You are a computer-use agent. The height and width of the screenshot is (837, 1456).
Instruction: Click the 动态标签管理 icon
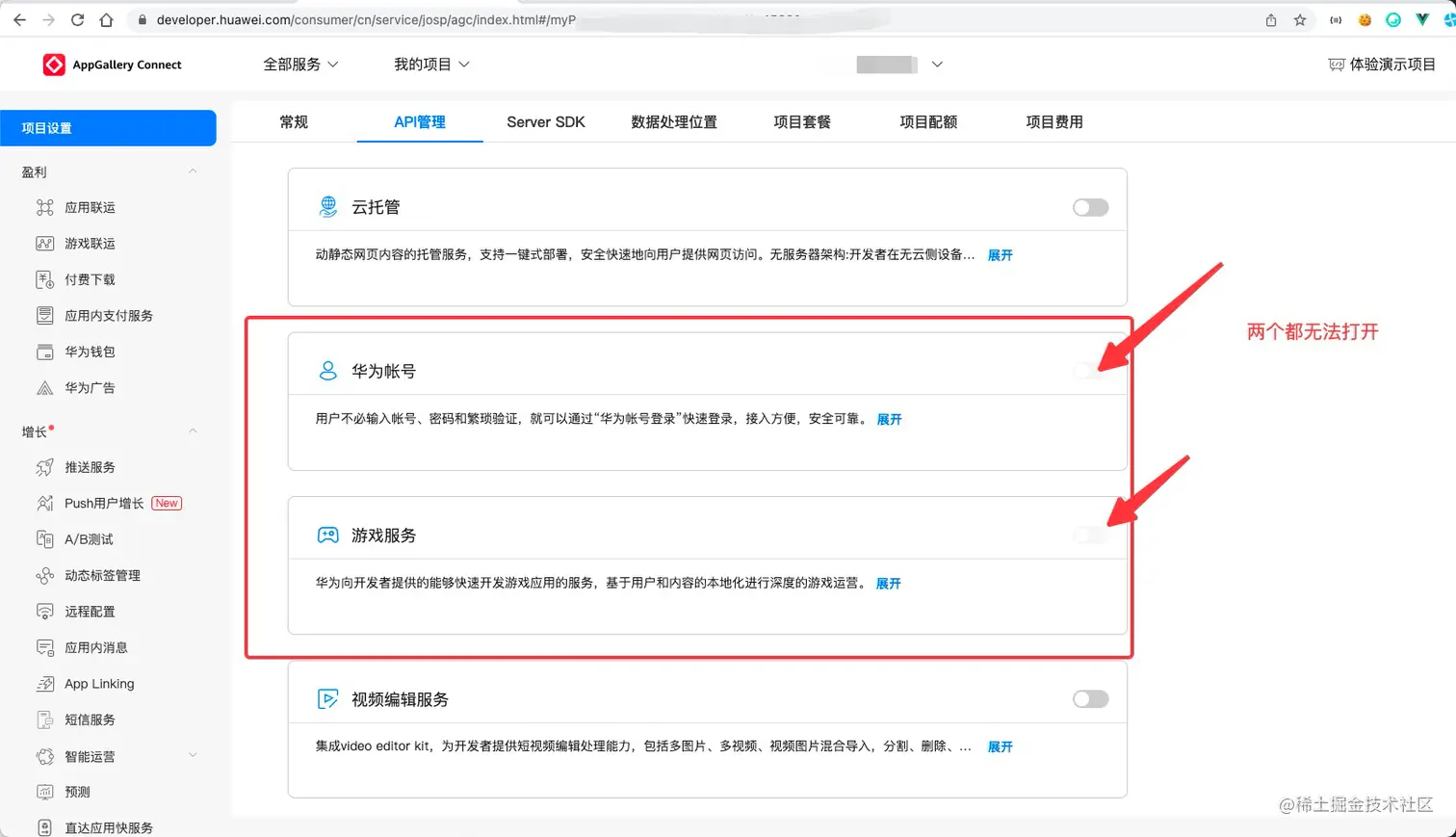(44, 575)
